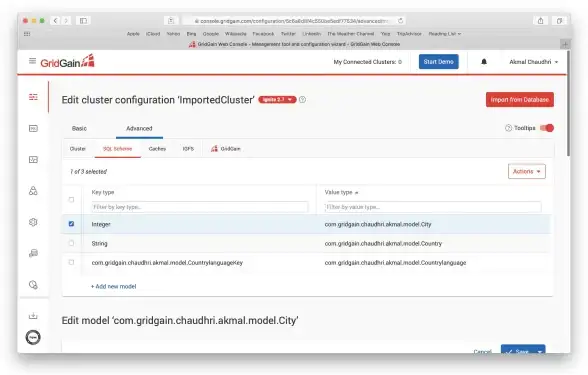The image size is (588, 375).
Task: Click the GridGain tab's logo icon
Action: pos(214,149)
